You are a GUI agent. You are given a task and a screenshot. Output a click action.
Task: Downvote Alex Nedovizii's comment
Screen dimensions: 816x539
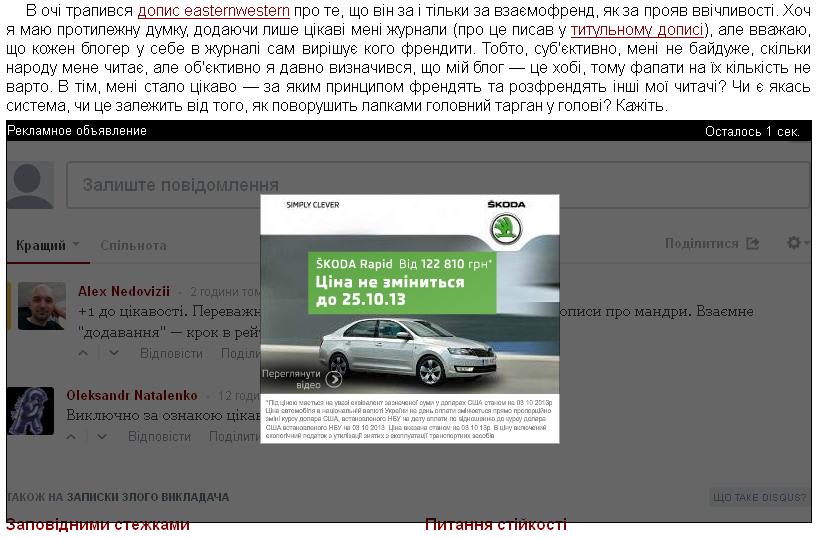113,353
